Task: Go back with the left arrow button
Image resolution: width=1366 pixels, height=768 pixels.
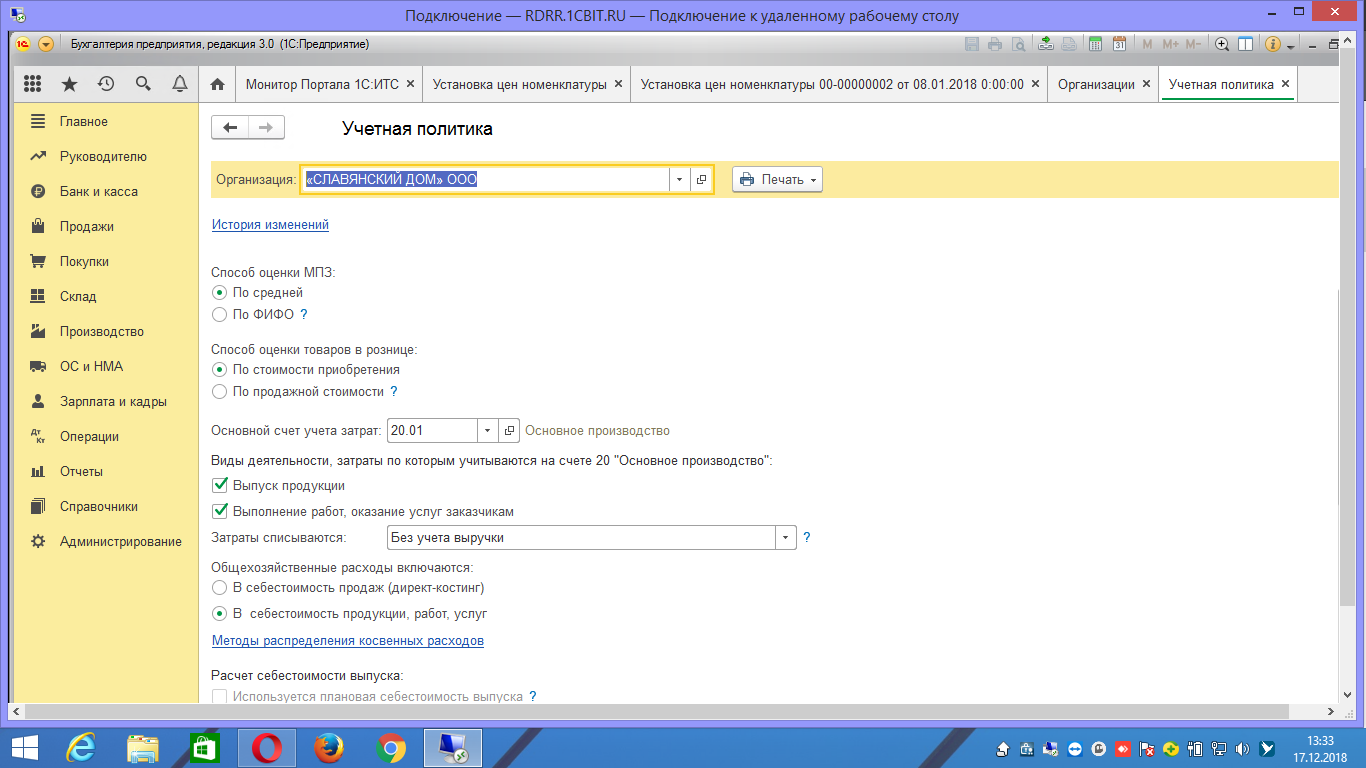Action: [x=230, y=127]
